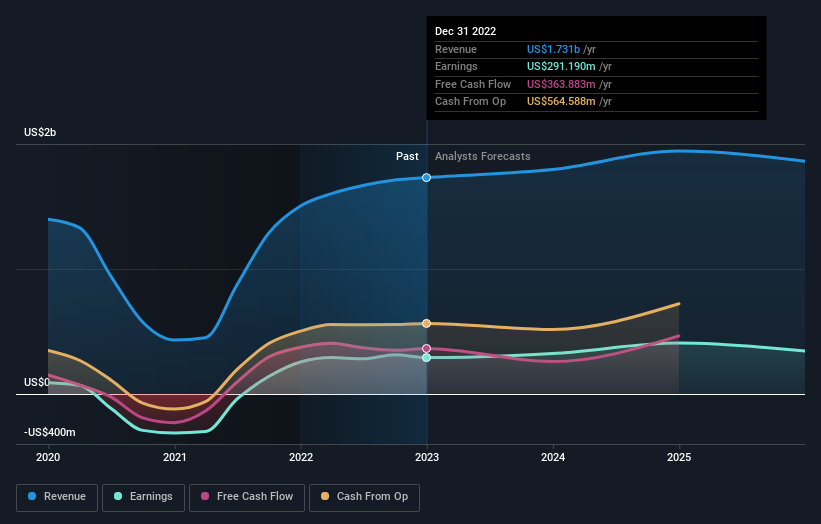The height and width of the screenshot is (524, 821).
Task: Click the orange Cash From Op marker
Action: tap(427, 324)
